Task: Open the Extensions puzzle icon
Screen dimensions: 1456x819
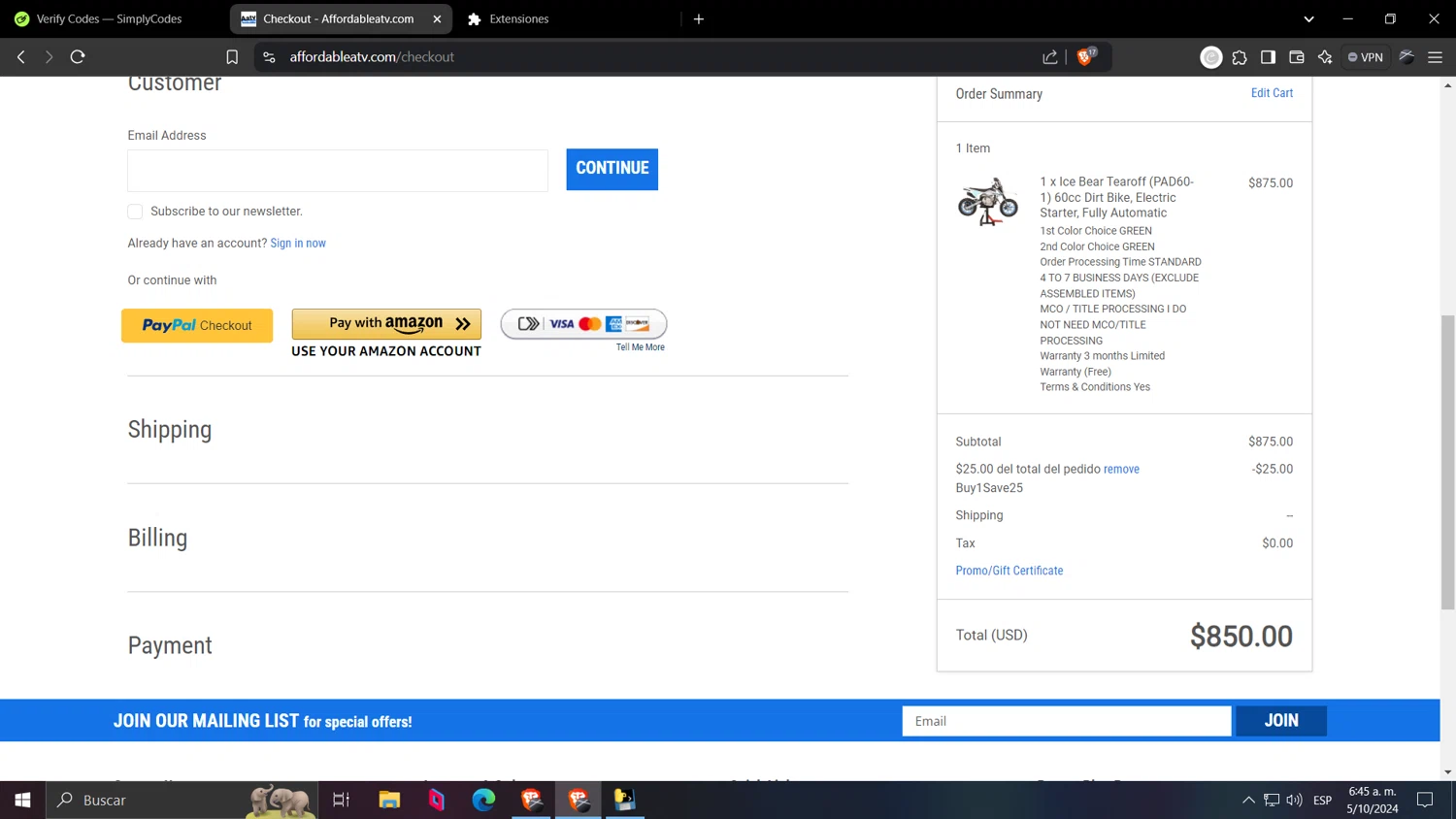Action: [x=1240, y=57]
